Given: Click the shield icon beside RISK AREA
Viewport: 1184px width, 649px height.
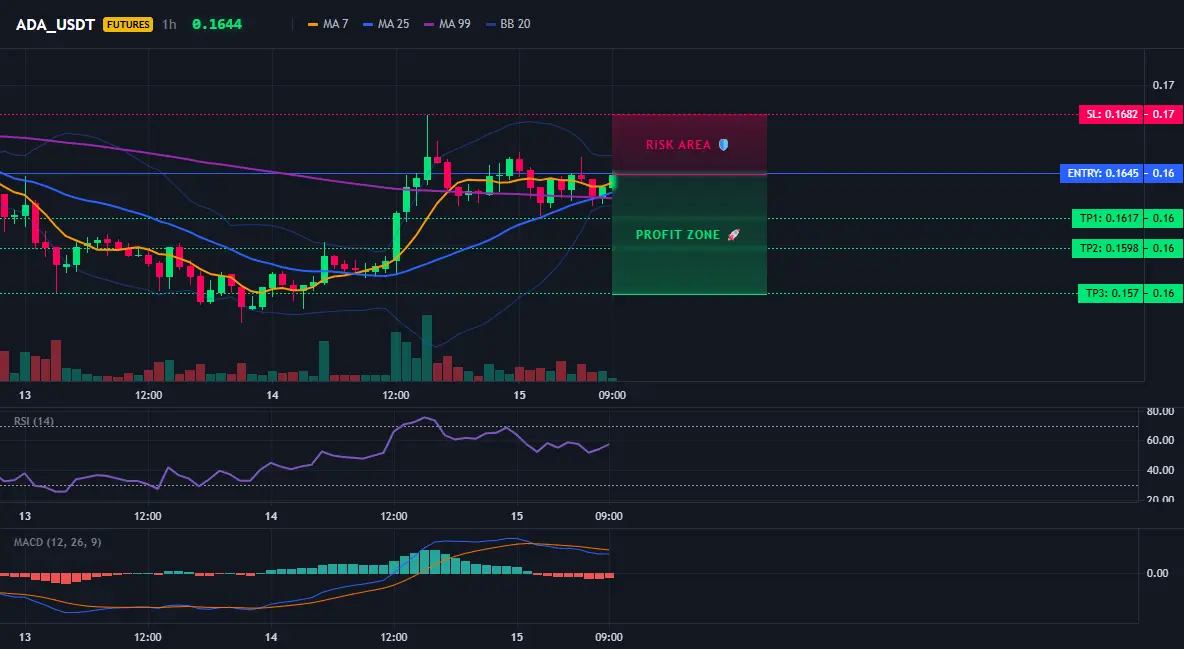Looking at the screenshot, I should [723, 144].
